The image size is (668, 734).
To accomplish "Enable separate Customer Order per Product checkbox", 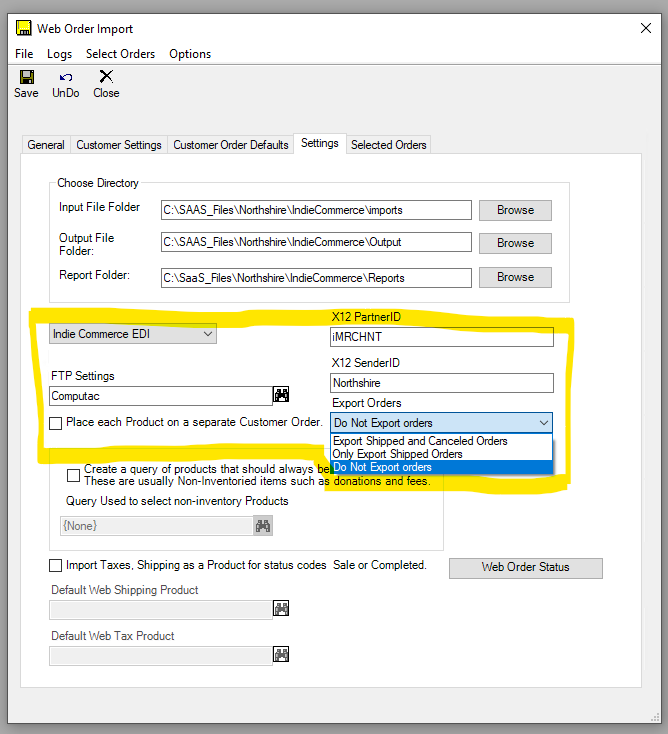I will 56,423.
